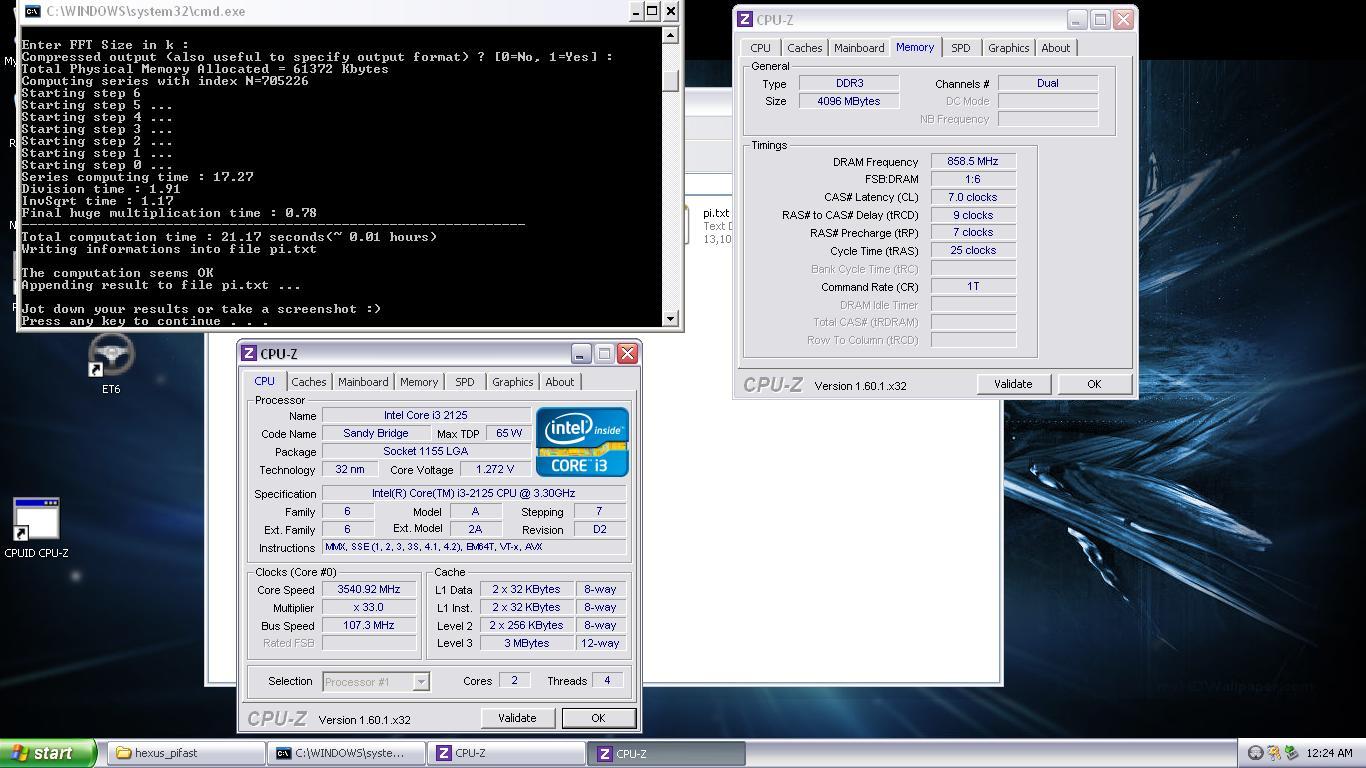
Task: Click the second system tray icon
Action: click(x=1274, y=753)
